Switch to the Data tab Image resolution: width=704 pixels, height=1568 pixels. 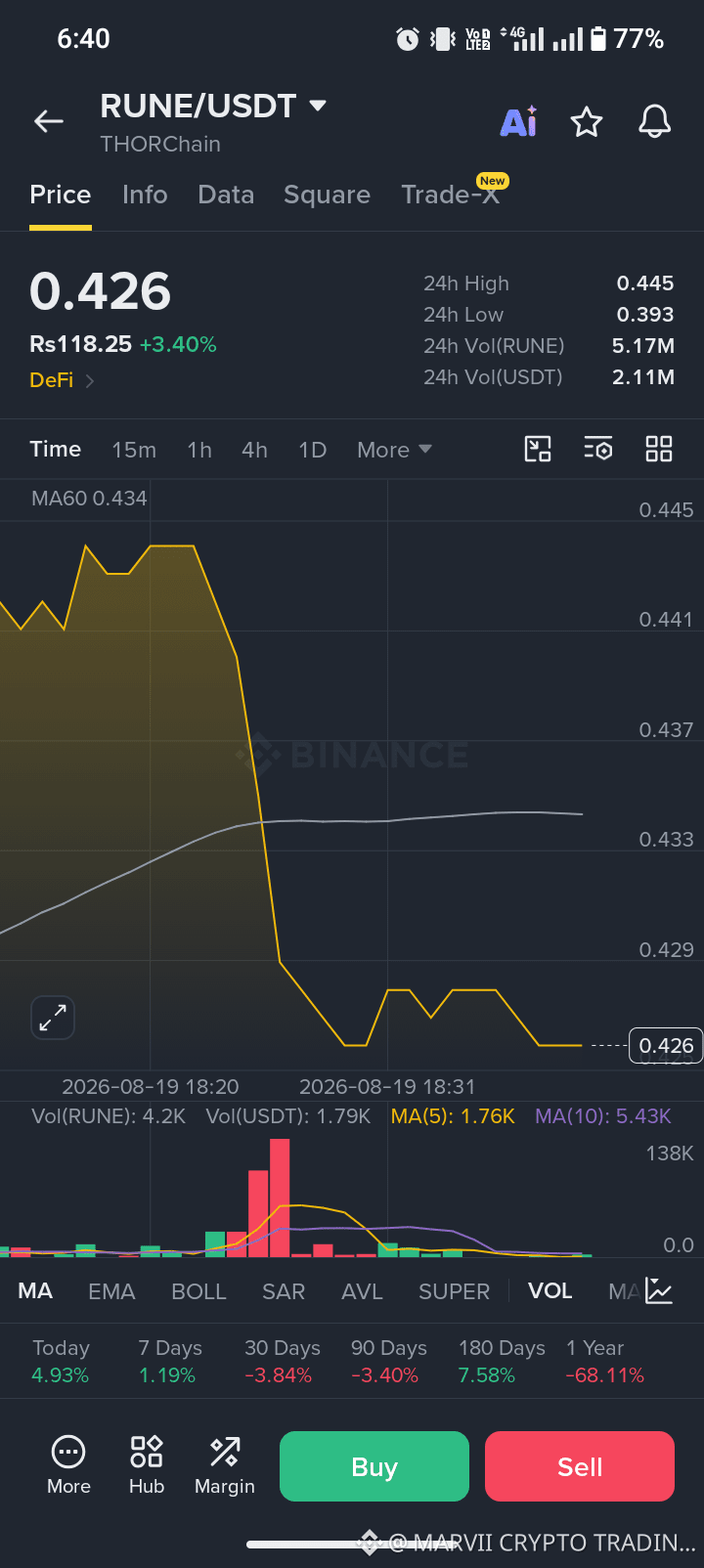(226, 195)
